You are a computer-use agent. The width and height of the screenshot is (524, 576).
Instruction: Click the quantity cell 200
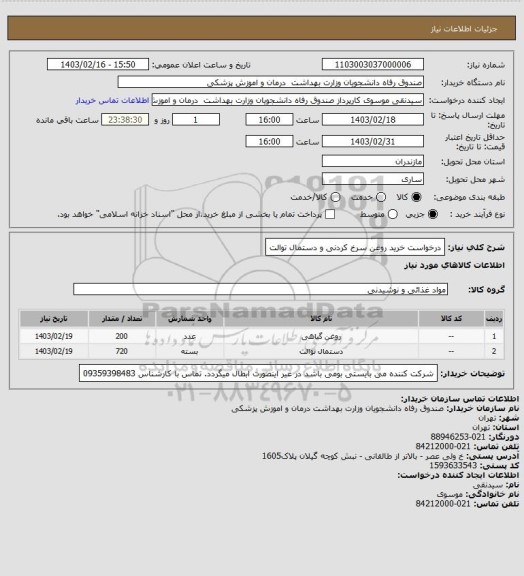(122, 336)
